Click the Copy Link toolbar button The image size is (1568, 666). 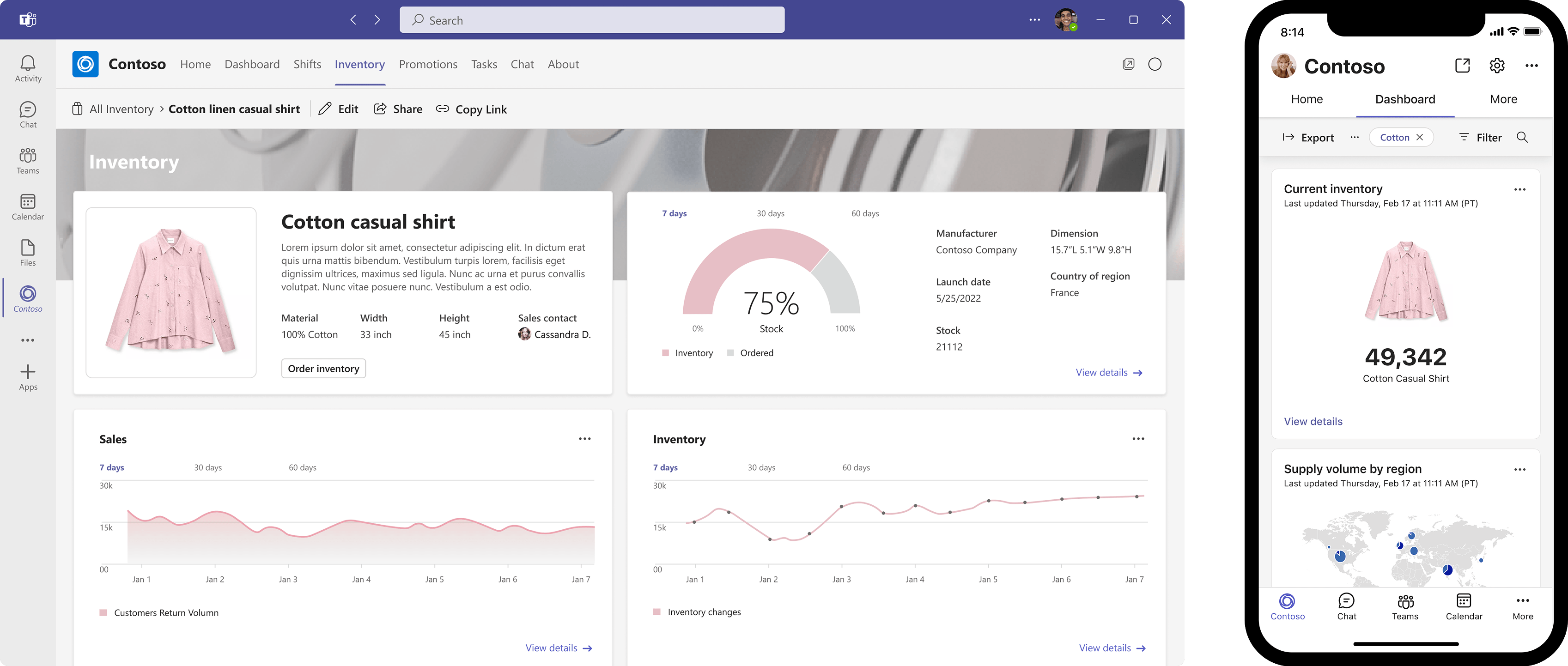(x=472, y=109)
